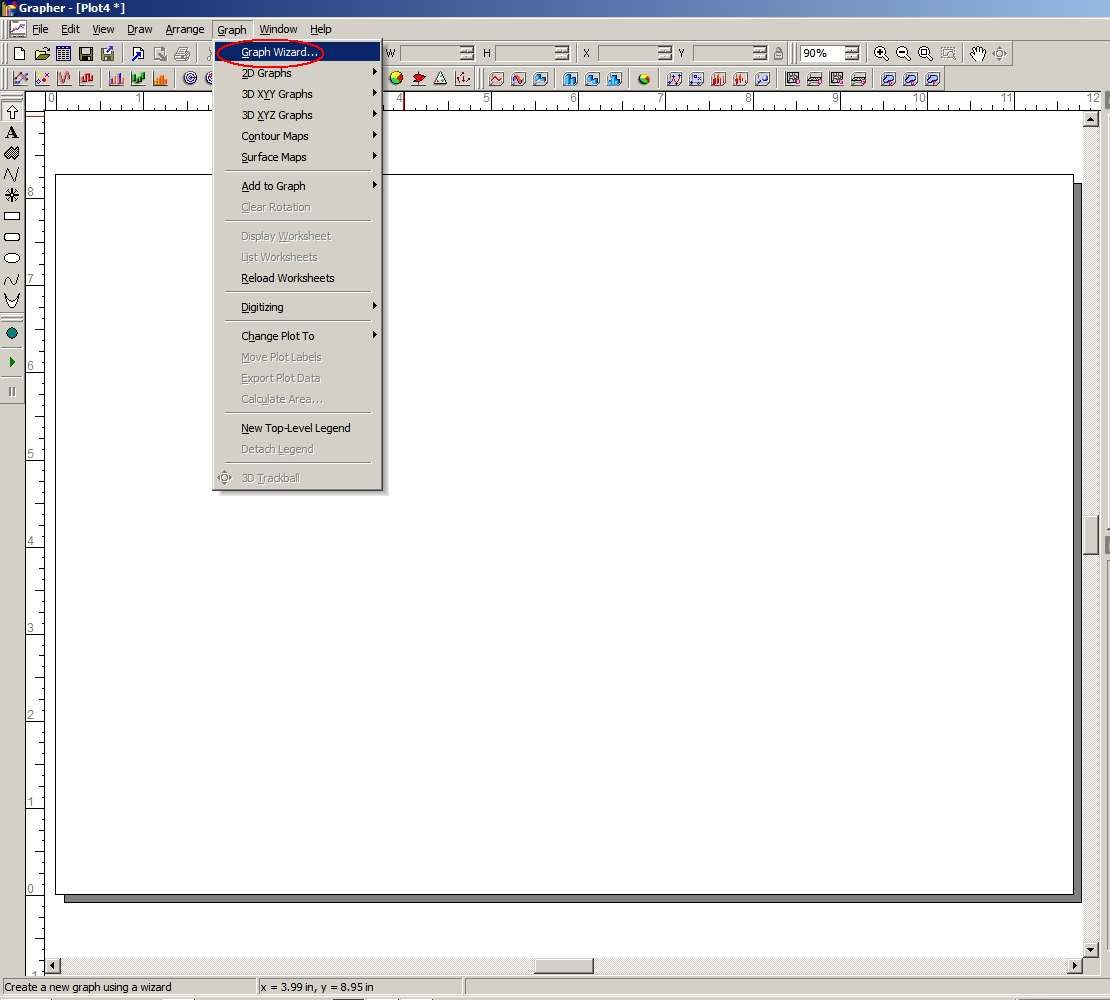
Task: Click the zoom in magnifier icon
Action: click(x=881, y=53)
